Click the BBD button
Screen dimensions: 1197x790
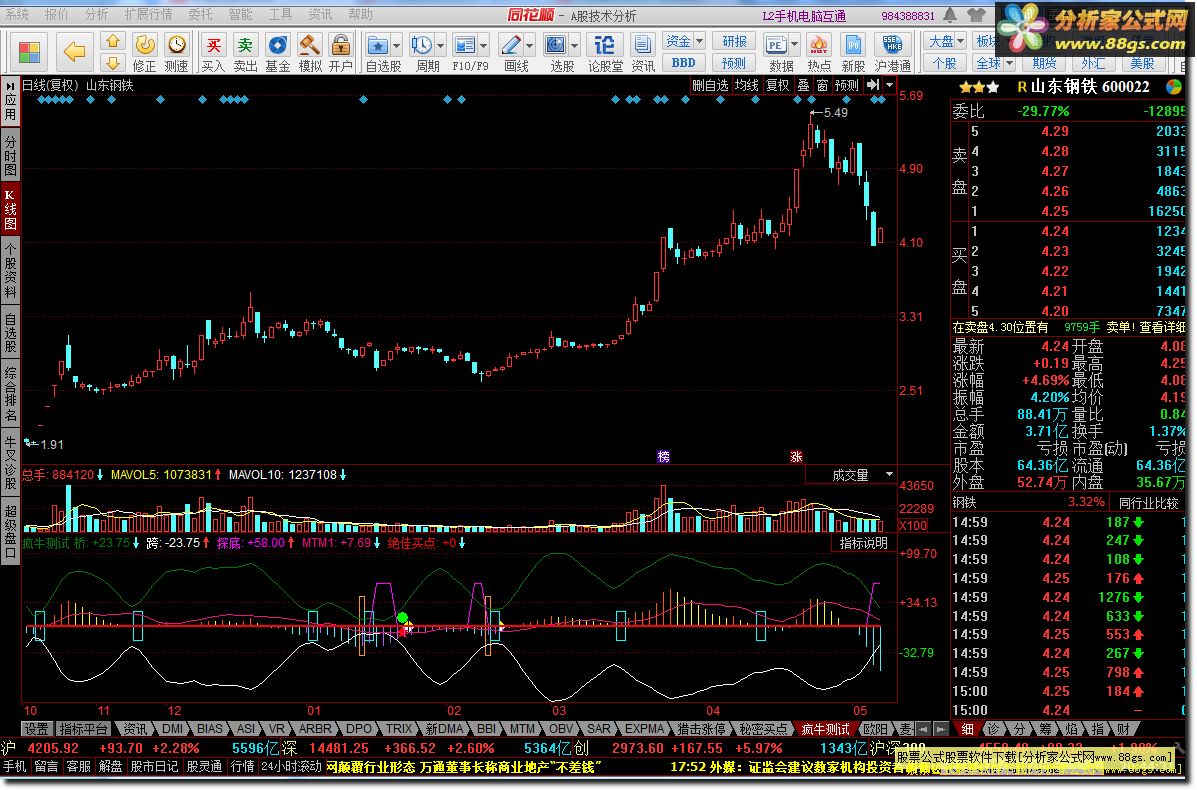[x=683, y=63]
